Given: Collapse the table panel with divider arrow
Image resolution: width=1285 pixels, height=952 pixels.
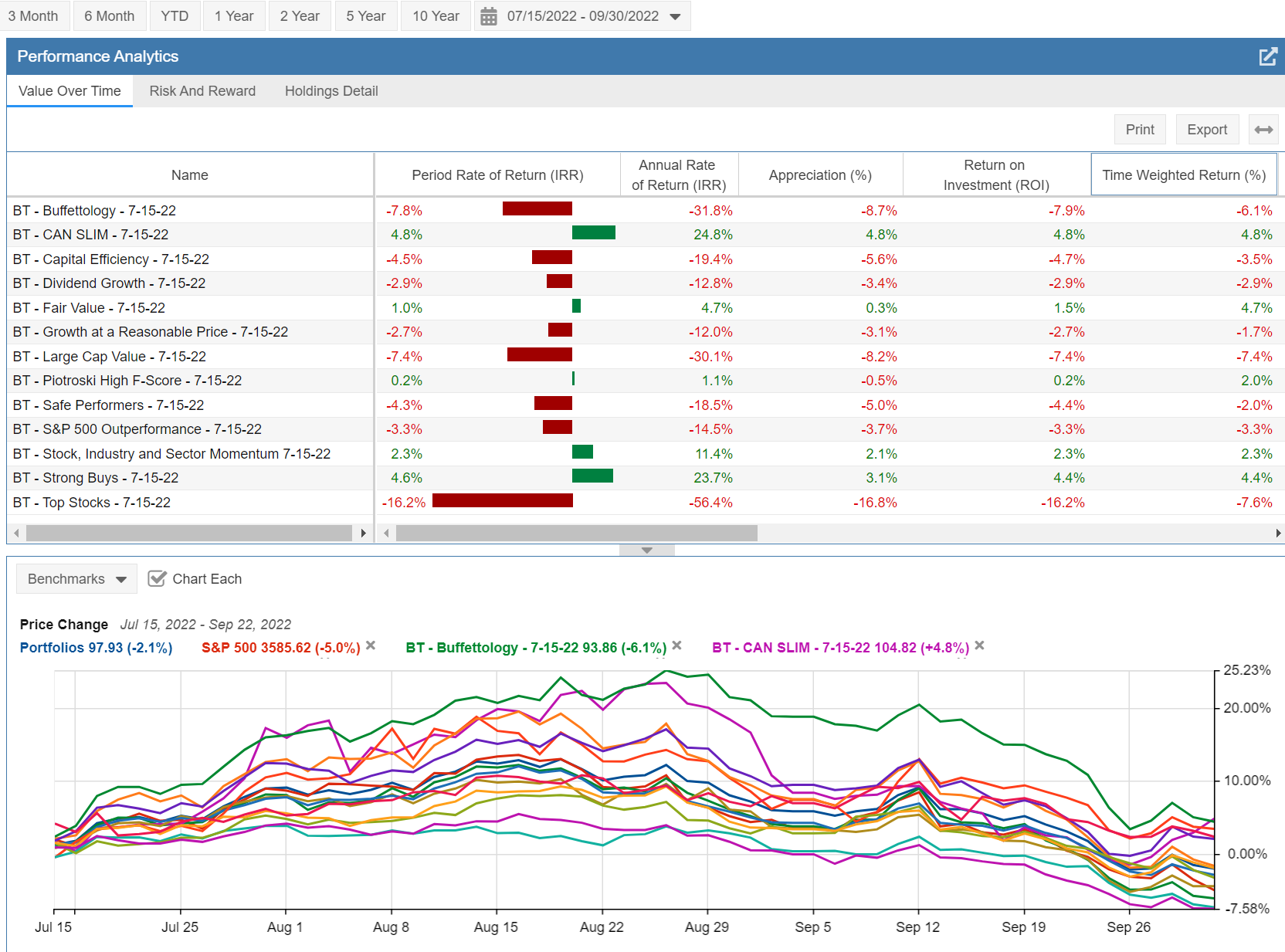Looking at the screenshot, I should point(647,550).
